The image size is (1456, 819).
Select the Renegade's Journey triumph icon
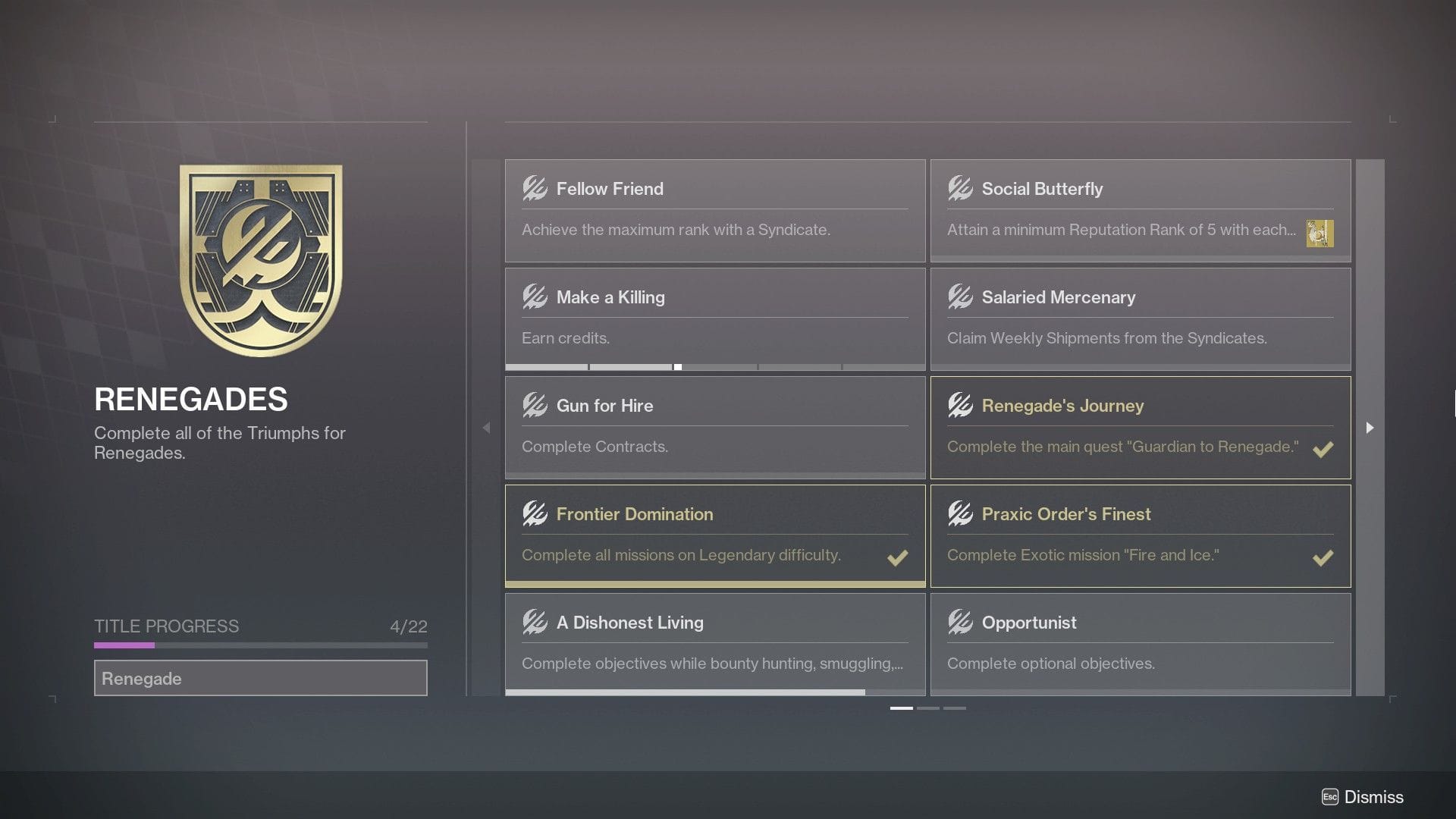(x=959, y=406)
